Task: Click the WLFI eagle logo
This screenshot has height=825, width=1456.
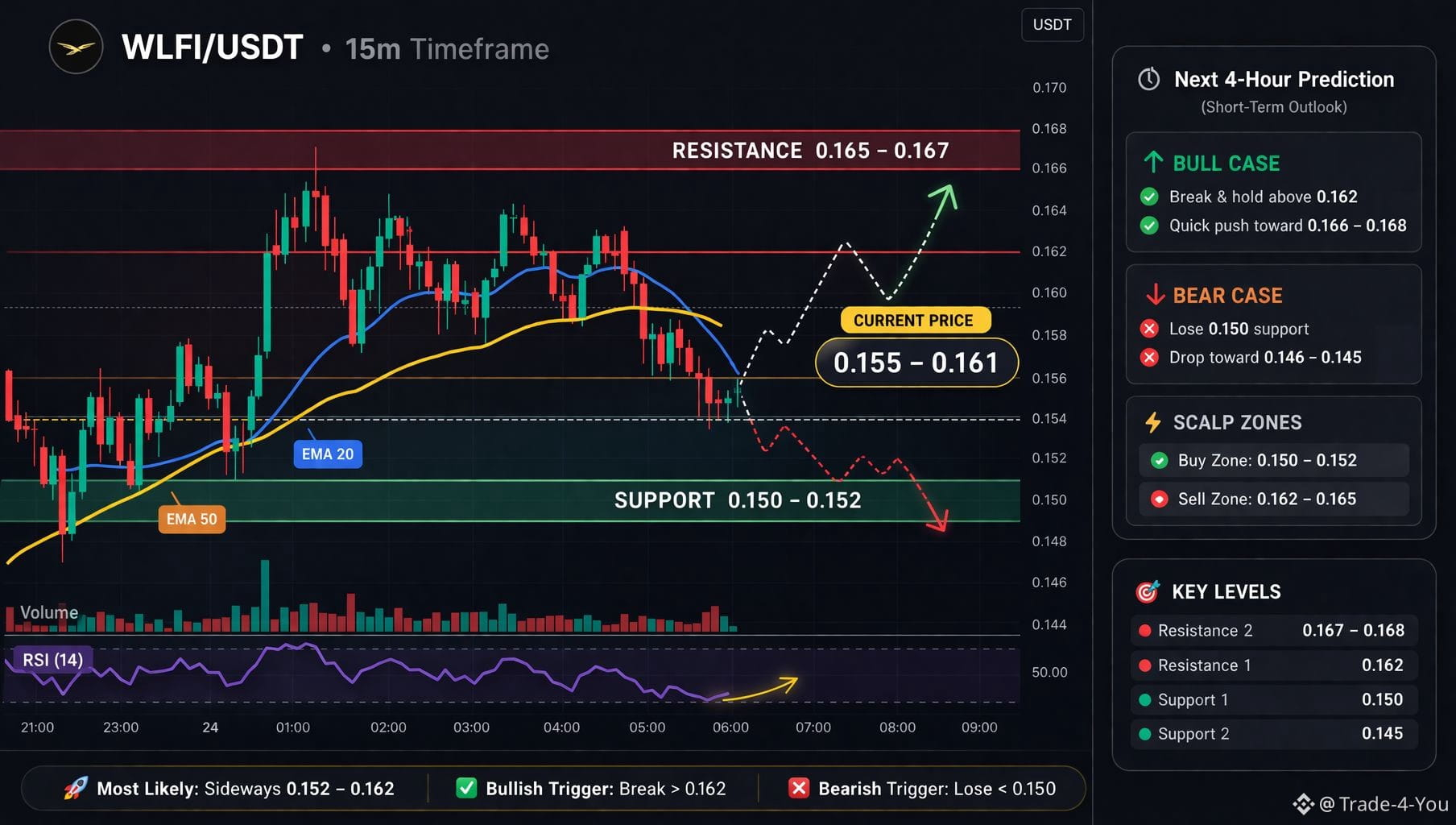Action: 76,48
